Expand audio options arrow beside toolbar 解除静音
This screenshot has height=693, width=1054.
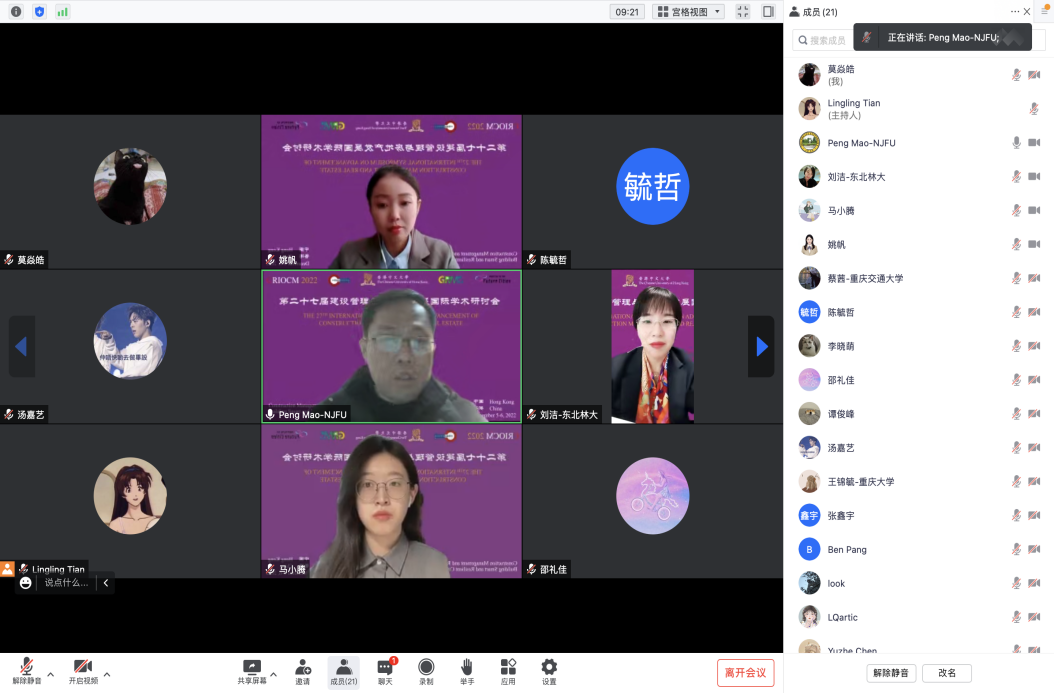(50, 674)
